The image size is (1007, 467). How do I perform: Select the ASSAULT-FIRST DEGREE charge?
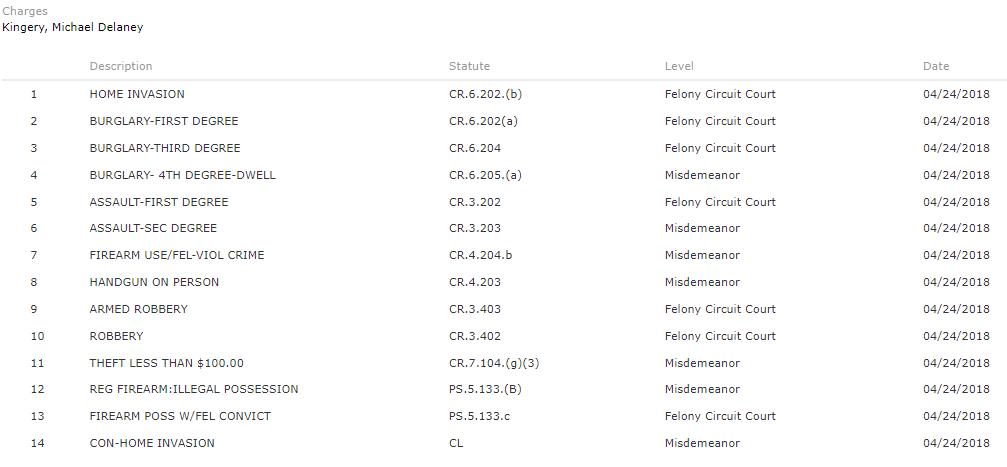pyautogui.click(x=159, y=202)
